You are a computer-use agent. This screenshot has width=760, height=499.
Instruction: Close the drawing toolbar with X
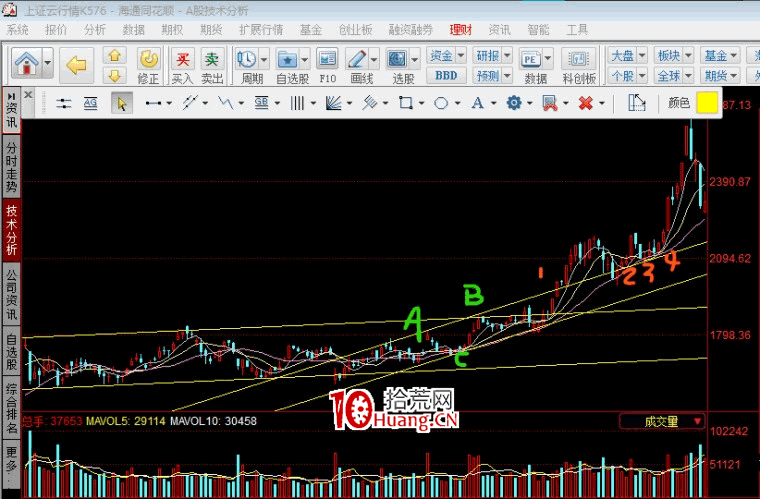[x=28, y=95]
